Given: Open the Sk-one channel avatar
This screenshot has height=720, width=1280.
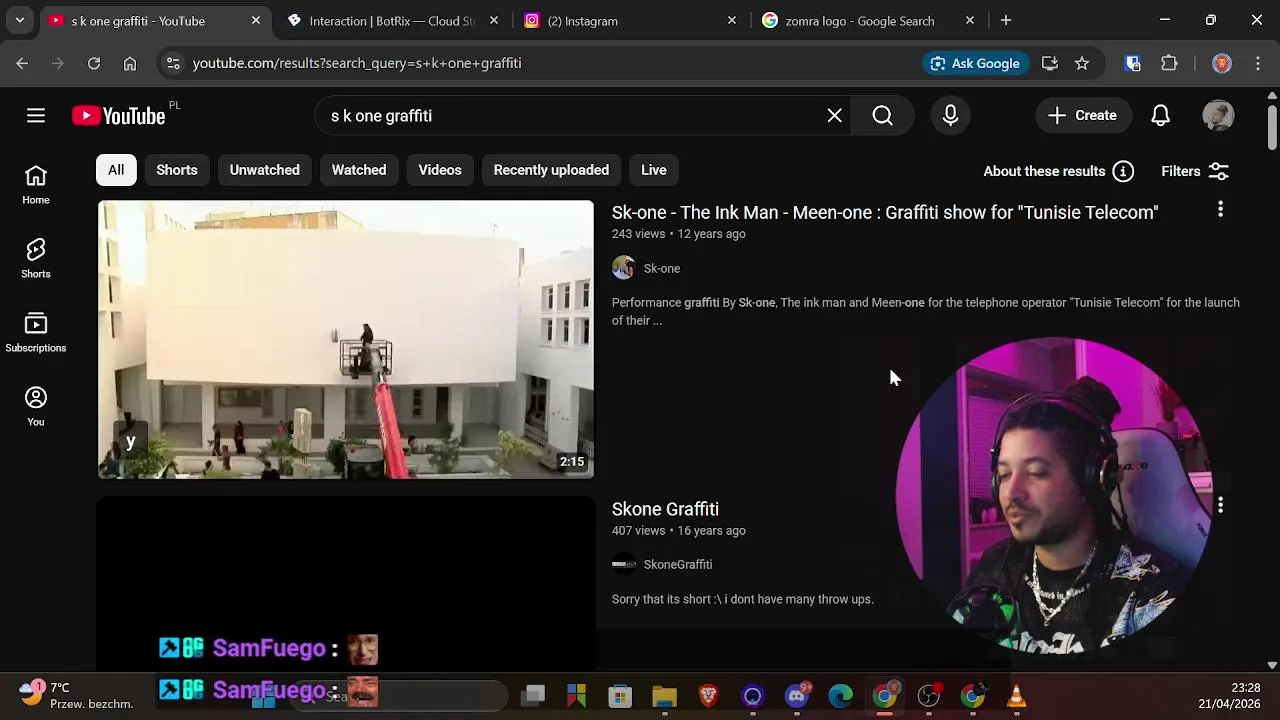Looking at the screenshot, I should tap(623, 268).
